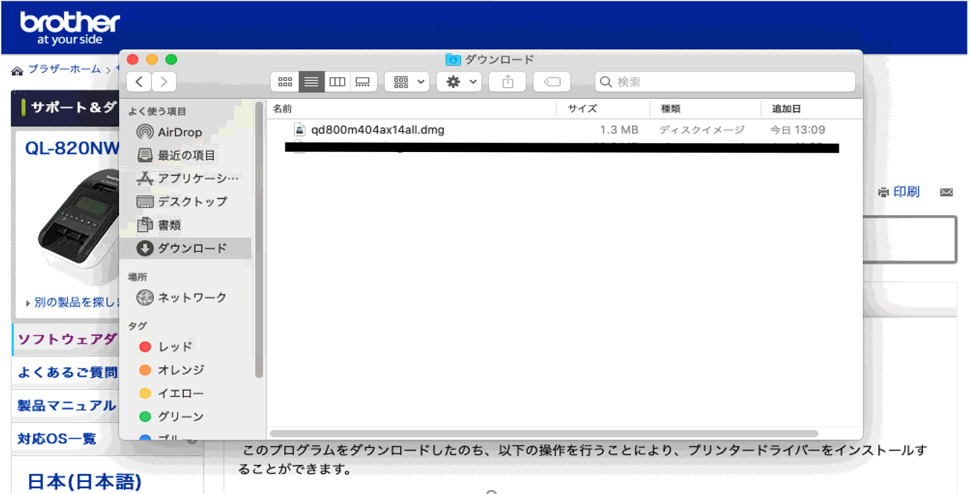This screenshot has height=494, width=970.
Task: Go back in Finder history
Action: [139, 82]
